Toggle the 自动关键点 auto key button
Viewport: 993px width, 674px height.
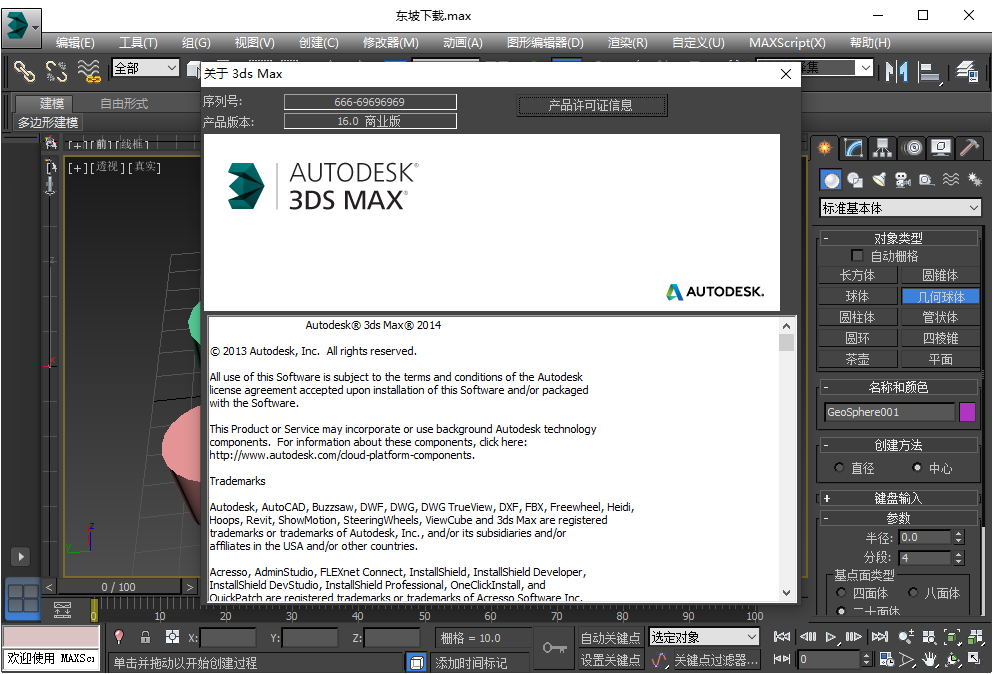(x=610, y=637)
